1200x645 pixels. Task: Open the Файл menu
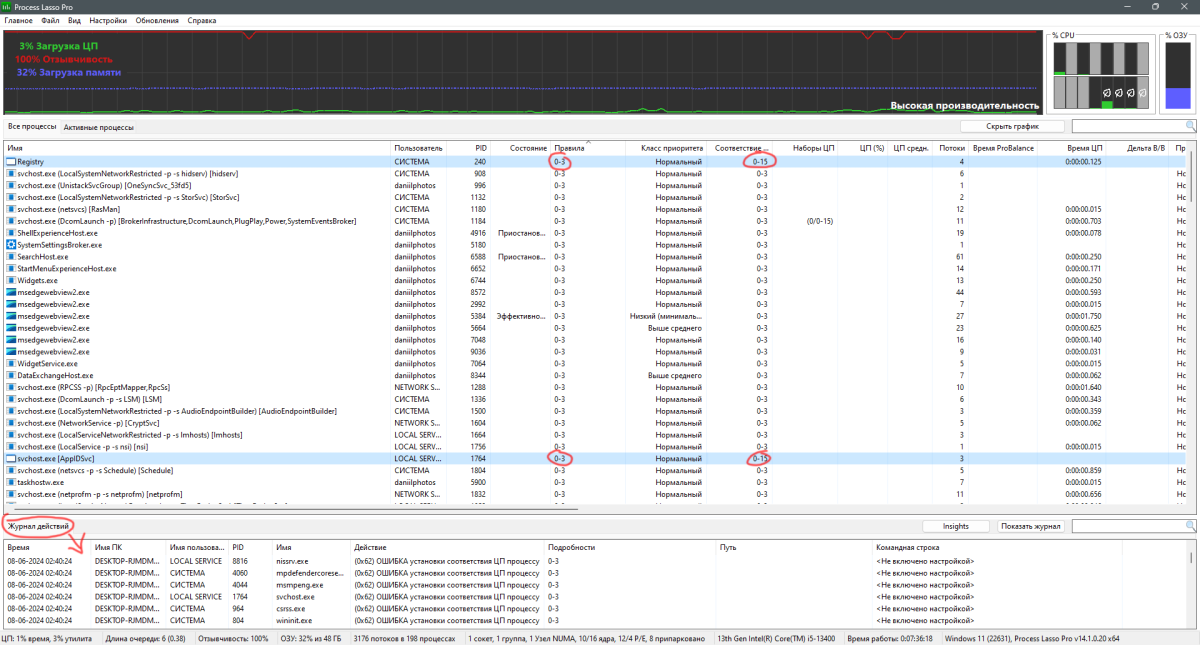pyautogui.click(x=50, y=21)
